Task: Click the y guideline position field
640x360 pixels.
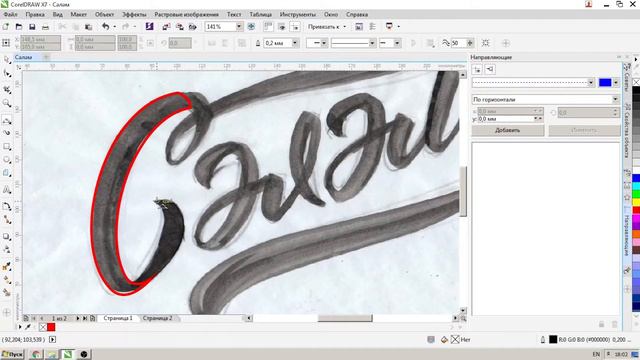Action: coord(506,119)
